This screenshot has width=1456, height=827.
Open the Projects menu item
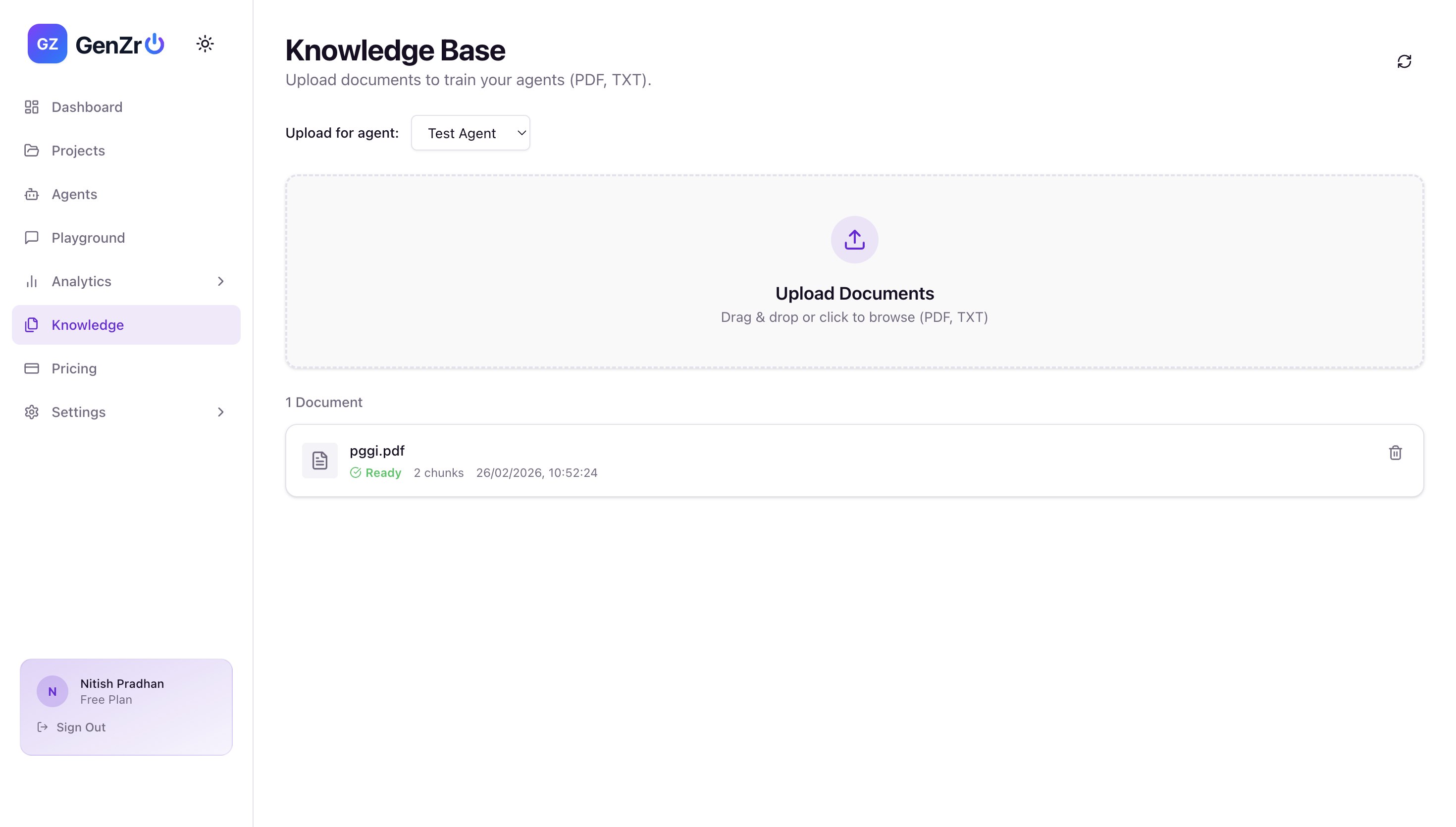(x=78, y=151)
